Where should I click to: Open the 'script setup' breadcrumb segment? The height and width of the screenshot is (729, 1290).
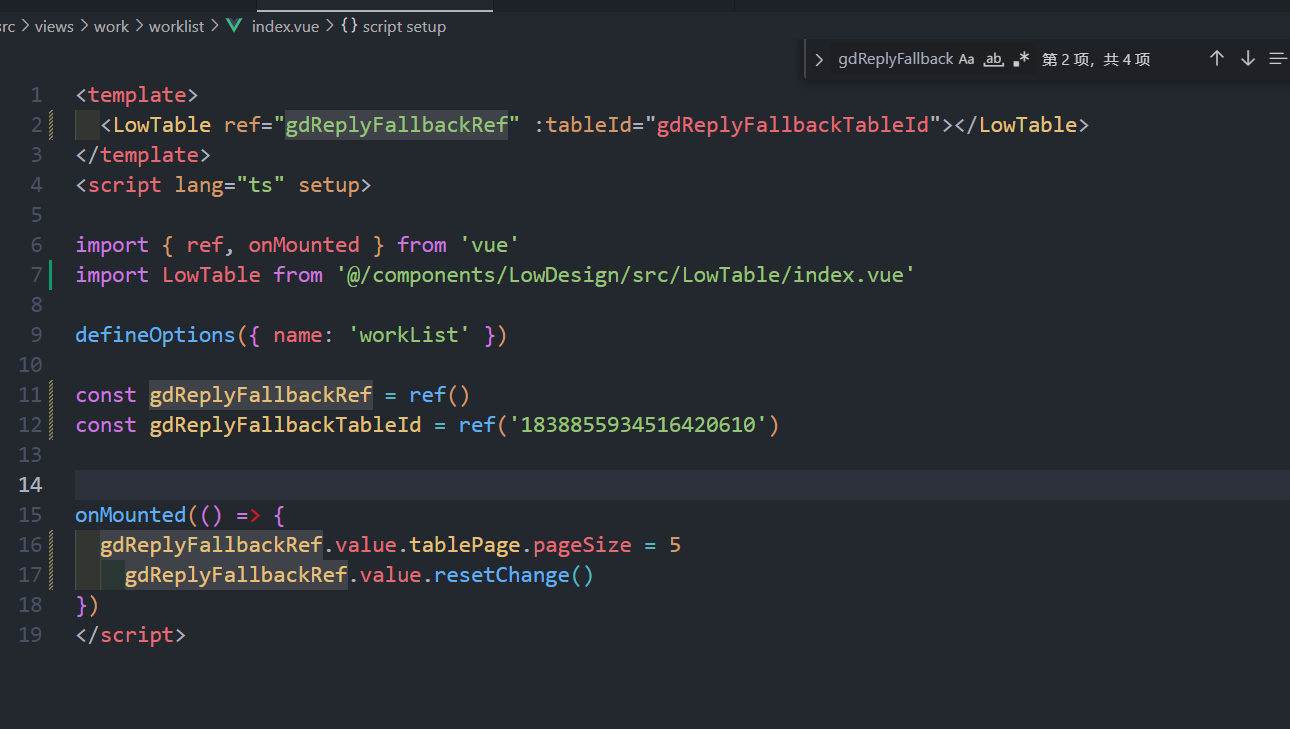click(404, 27)
